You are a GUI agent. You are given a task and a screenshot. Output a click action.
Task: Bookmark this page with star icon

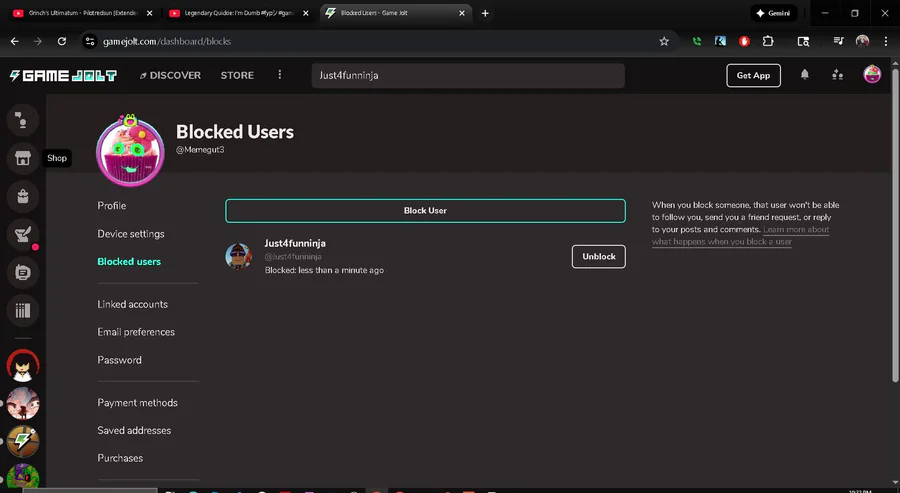pos(664,42)
